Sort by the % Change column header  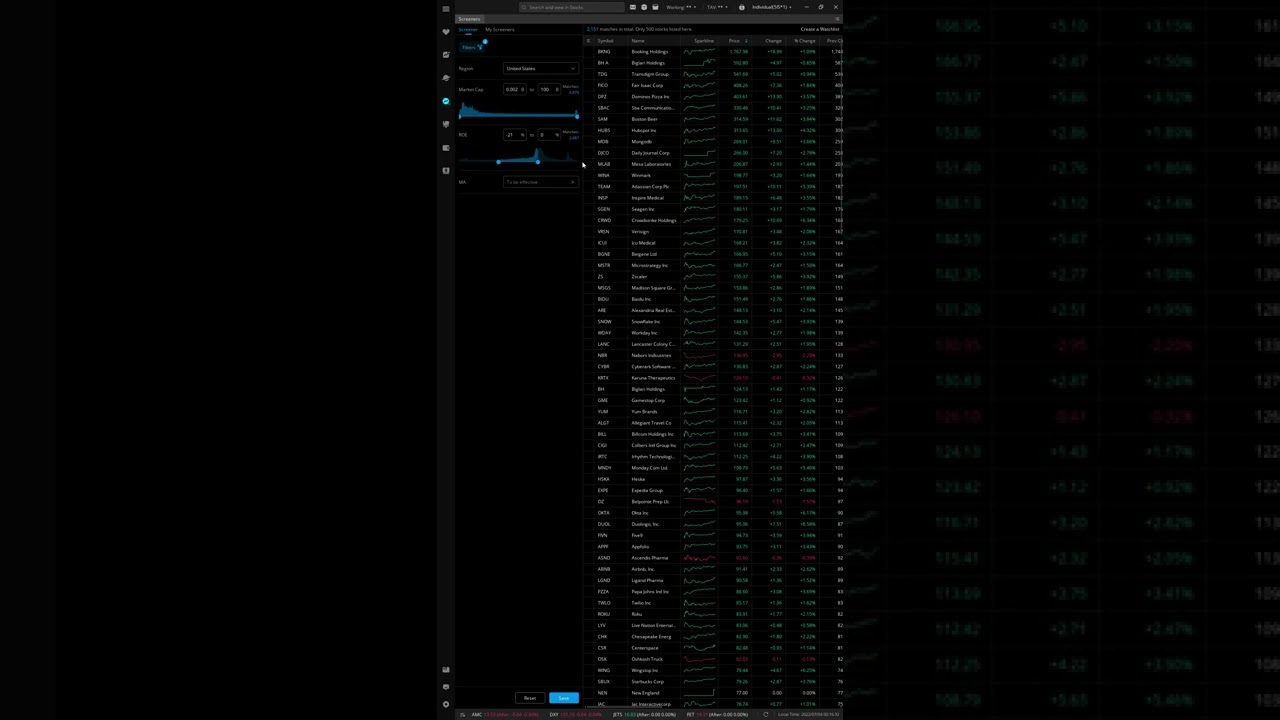pos(805,41)
